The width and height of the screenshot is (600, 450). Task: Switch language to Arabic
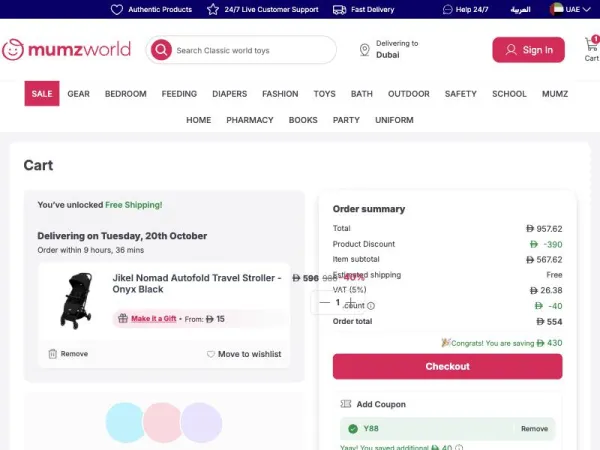pos(520,9)
